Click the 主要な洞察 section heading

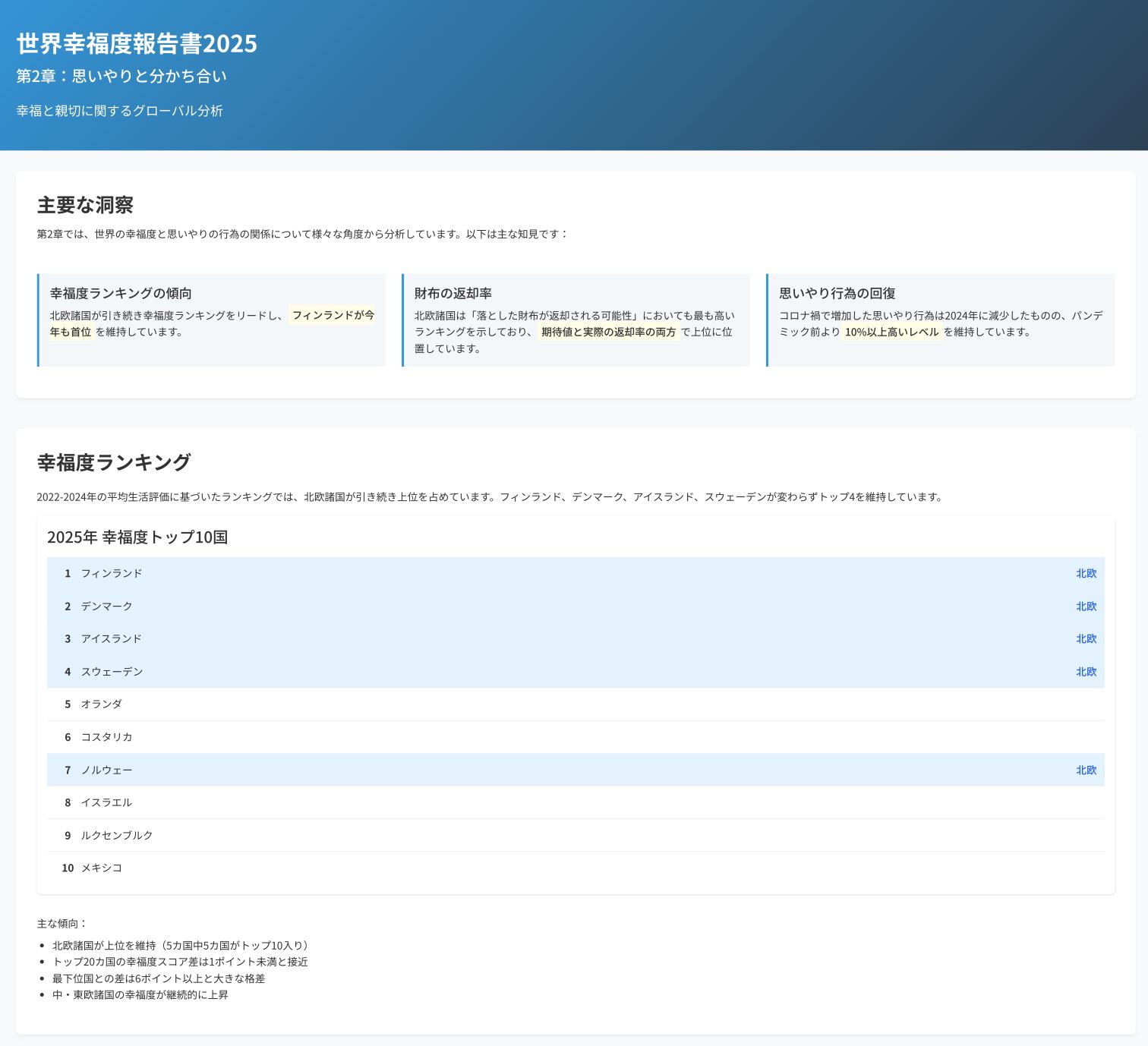pyautogui.click(x=85, y=205)
